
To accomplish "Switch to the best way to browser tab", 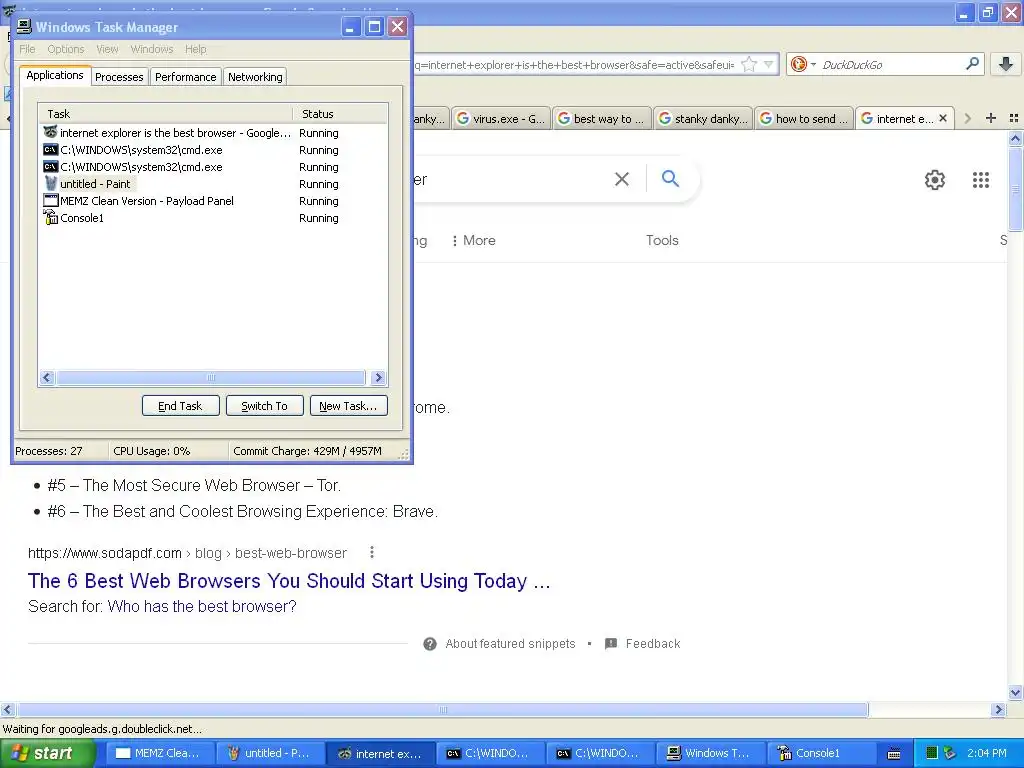I will pos(601,119).
